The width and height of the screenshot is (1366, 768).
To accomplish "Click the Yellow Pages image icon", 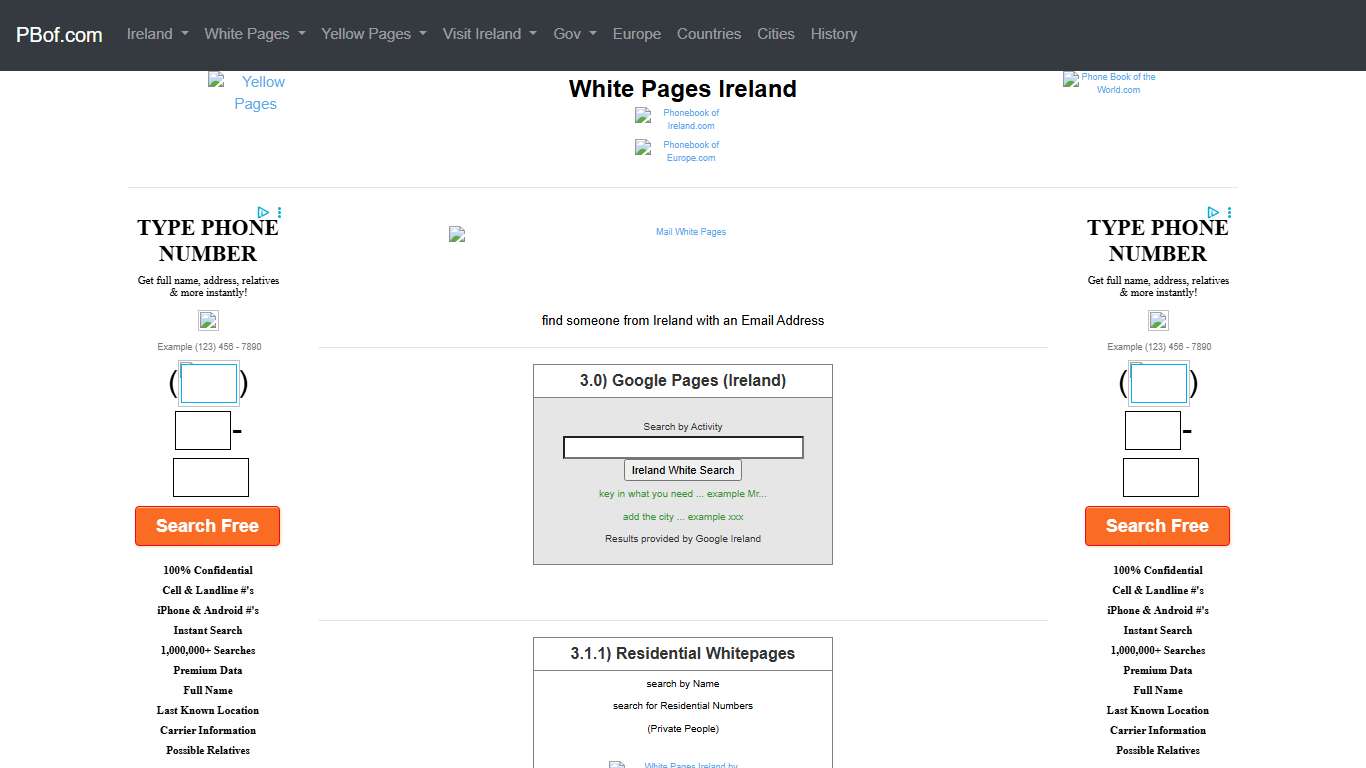I will (214, 81).
